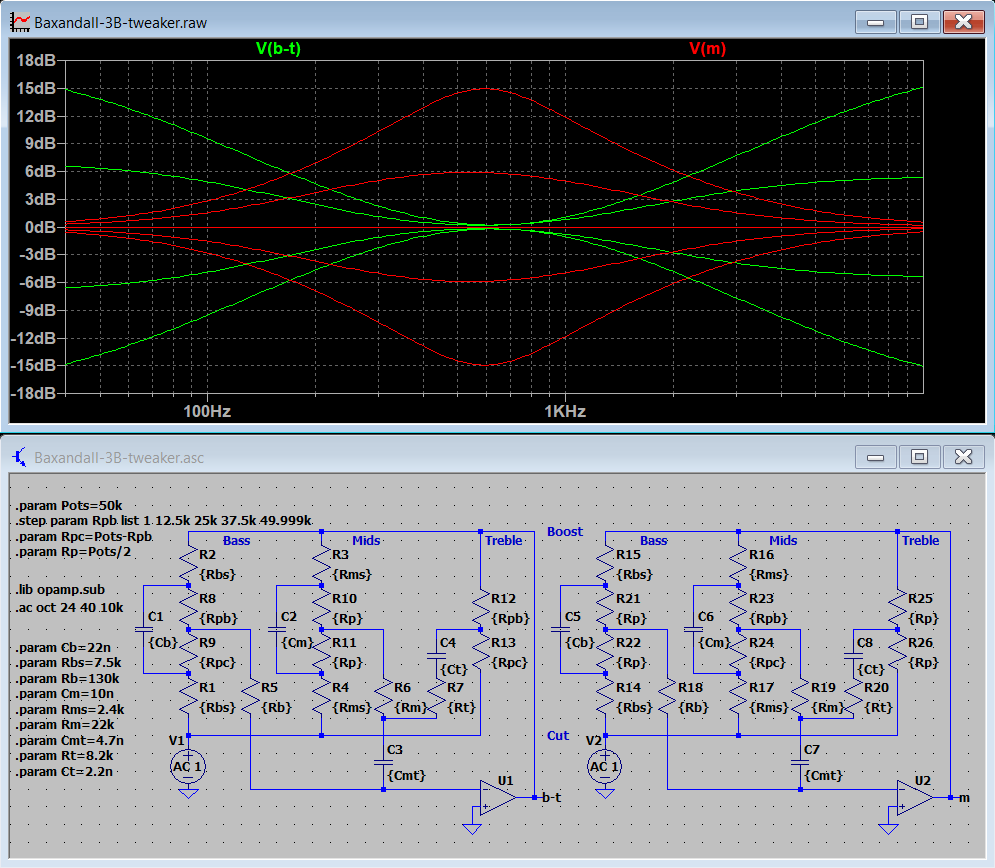995x868 pixels.
Task: Select the U1 opamp symbol
Action: click(x=497, y=797)
